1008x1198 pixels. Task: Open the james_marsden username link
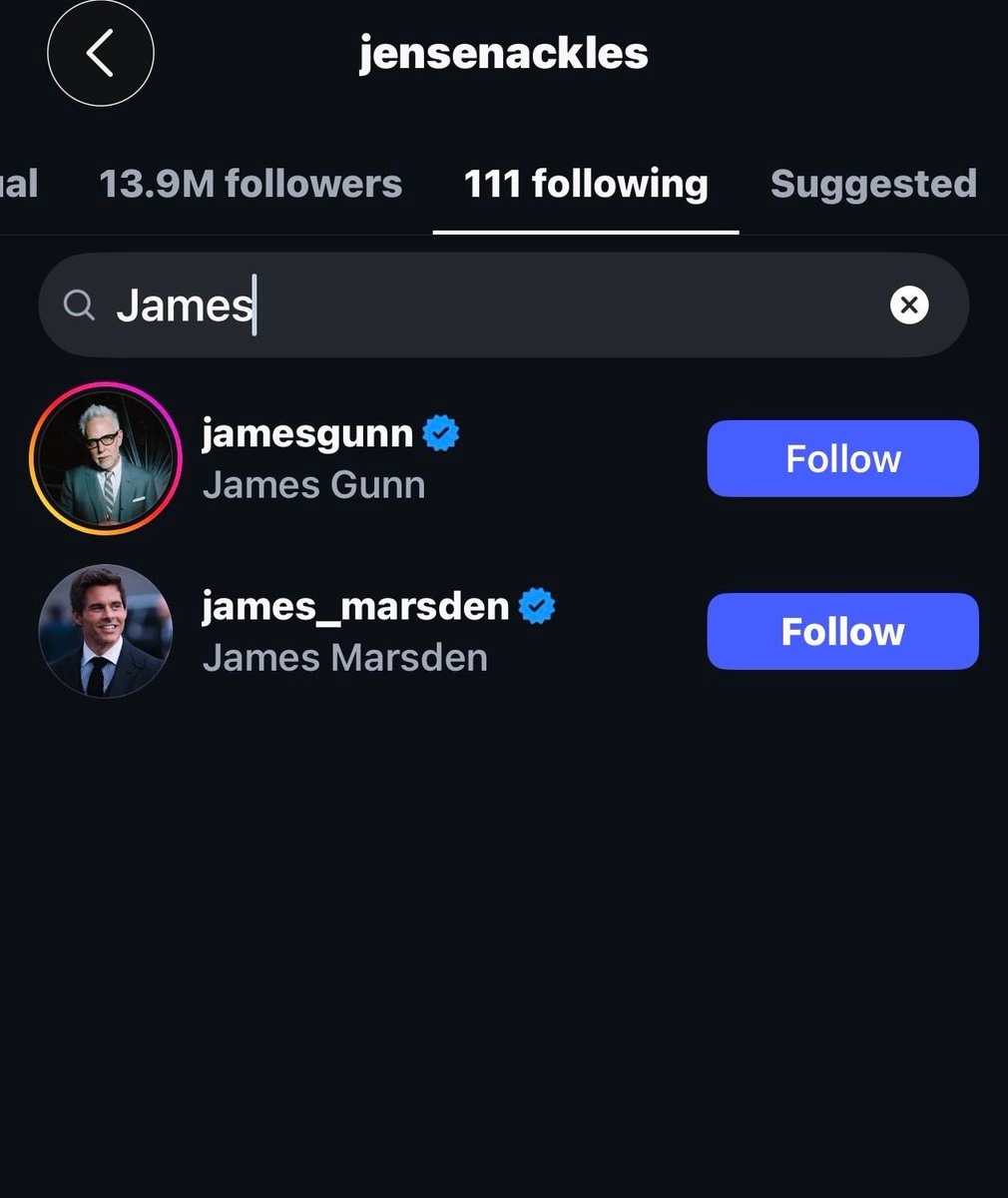click(355, 606)
